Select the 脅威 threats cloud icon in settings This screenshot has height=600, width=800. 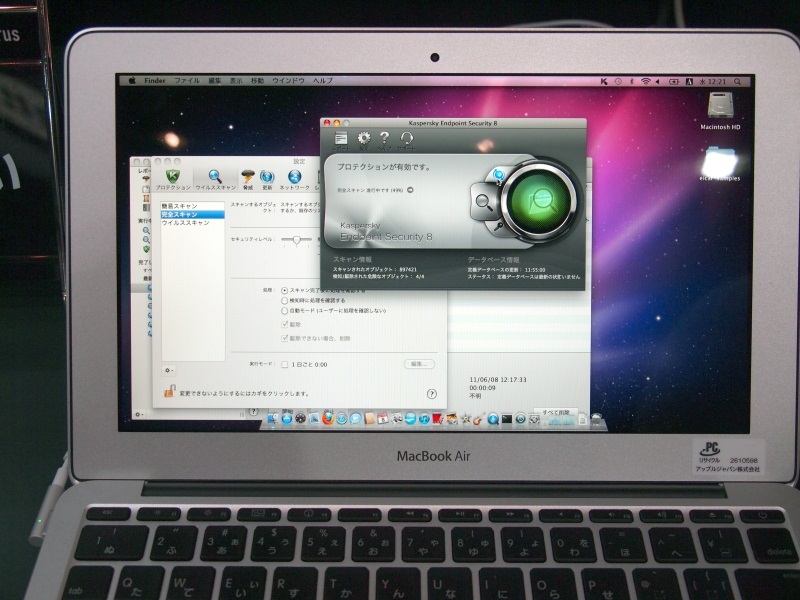point(248,180)
